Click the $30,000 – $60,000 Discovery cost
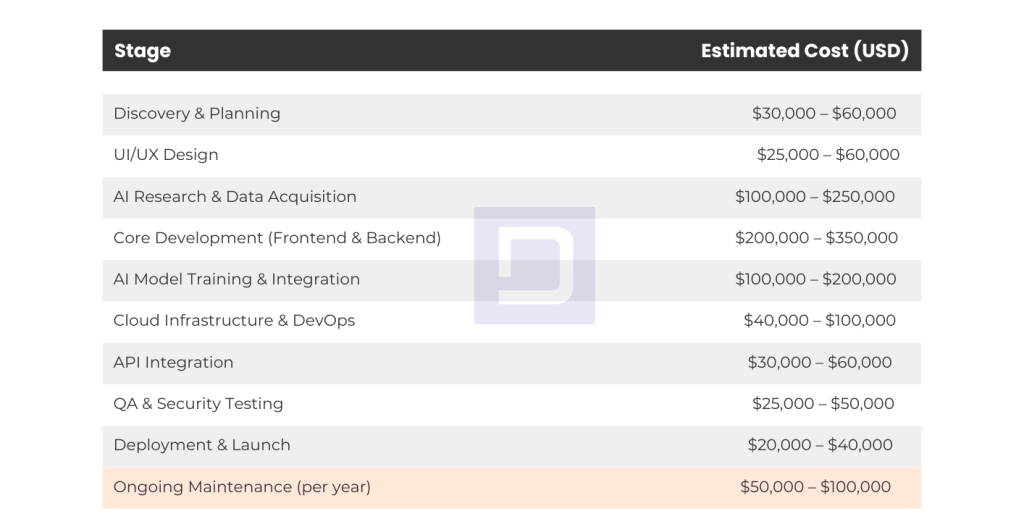The height and width of the screenshot is (532, 1024). [x=824, y=114]
